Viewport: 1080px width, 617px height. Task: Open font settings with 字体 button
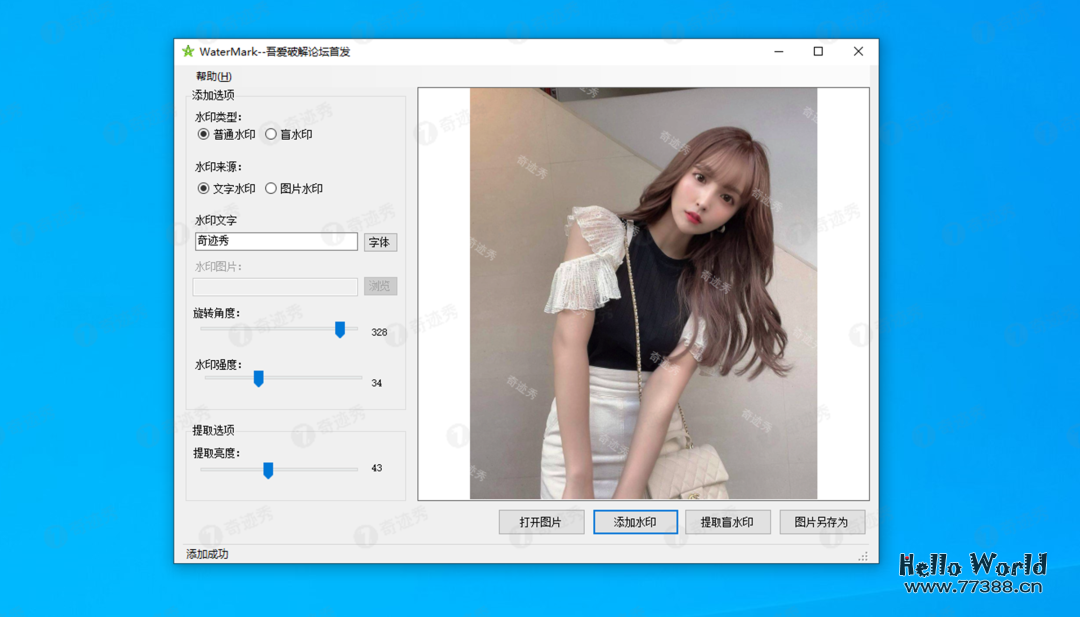tap(380, 242)
